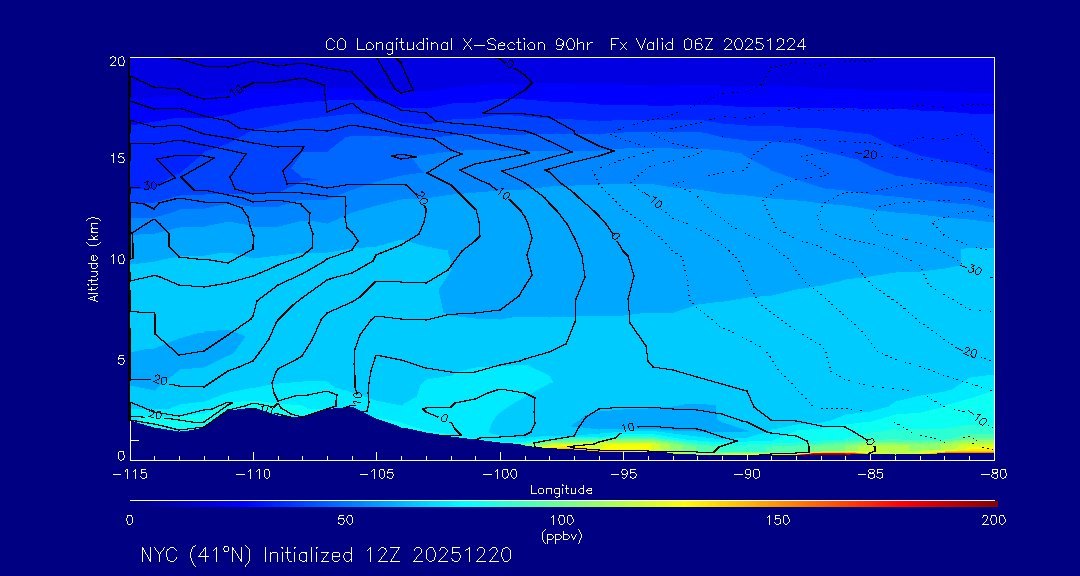Click the red end of the colorbar

tap(990, 502)
